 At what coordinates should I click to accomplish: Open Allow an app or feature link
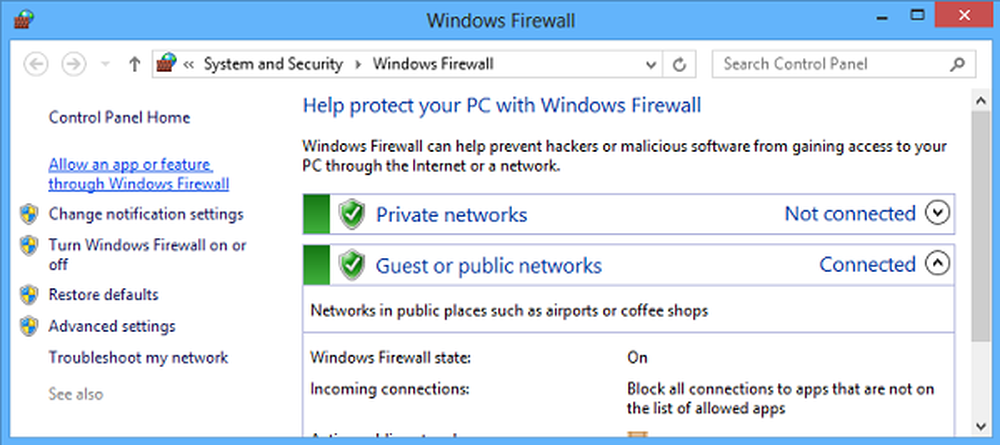[x=139, y=174]
